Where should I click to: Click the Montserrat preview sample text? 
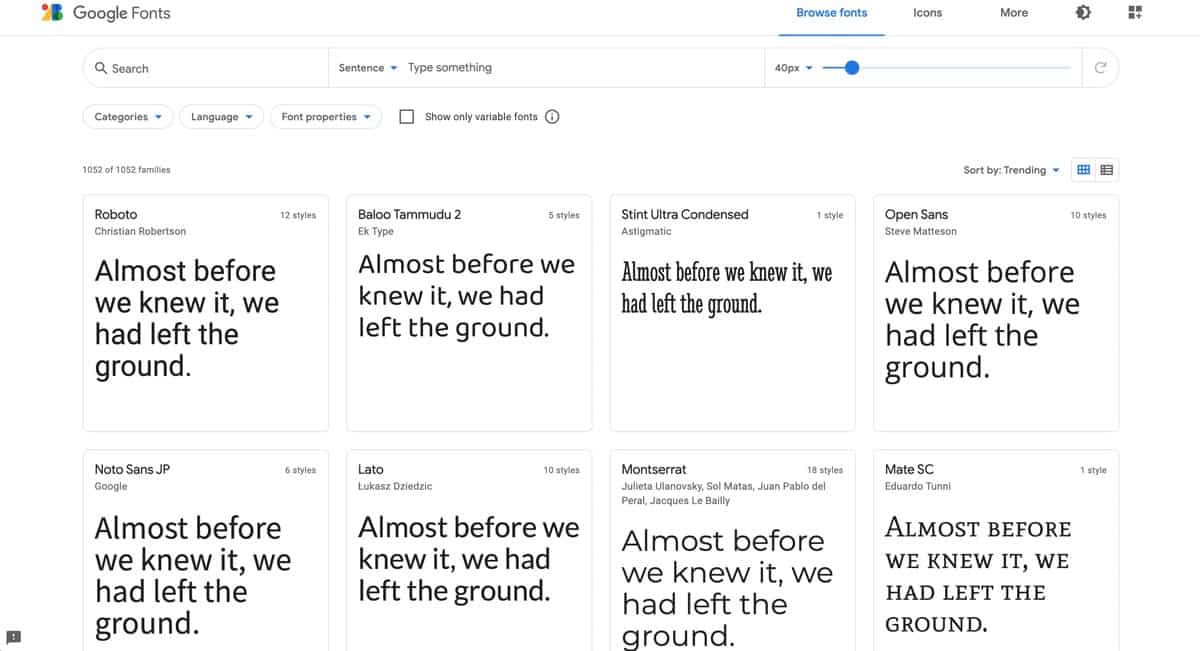(727, 588)
